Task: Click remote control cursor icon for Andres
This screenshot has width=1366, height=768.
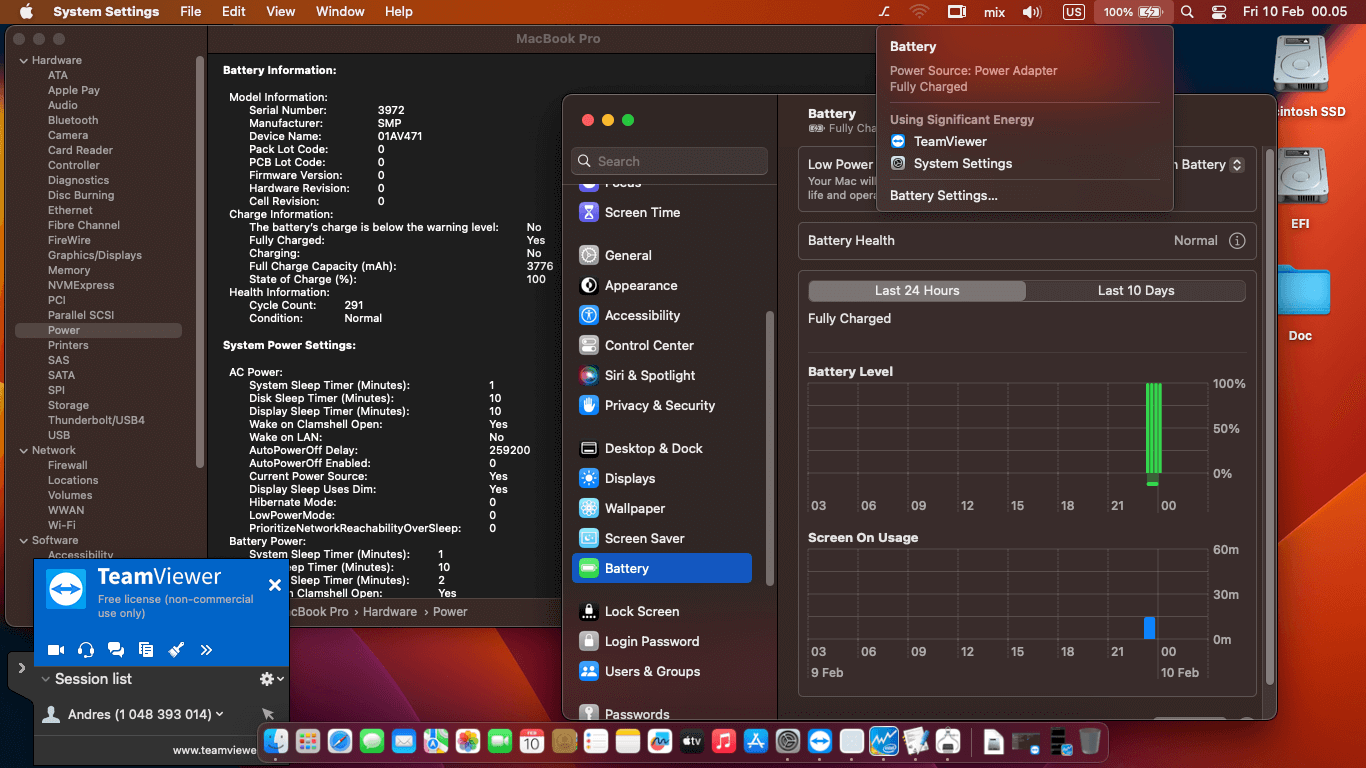Action: 268,714
